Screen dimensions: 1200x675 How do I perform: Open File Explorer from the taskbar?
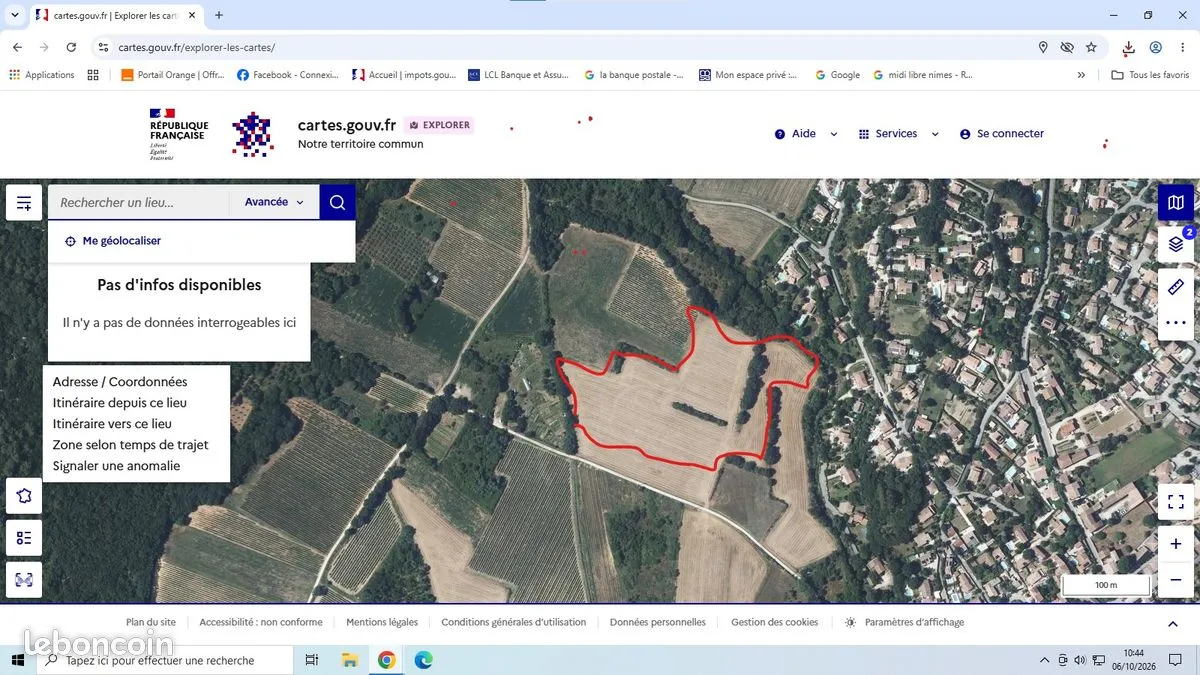click(349, 660)
